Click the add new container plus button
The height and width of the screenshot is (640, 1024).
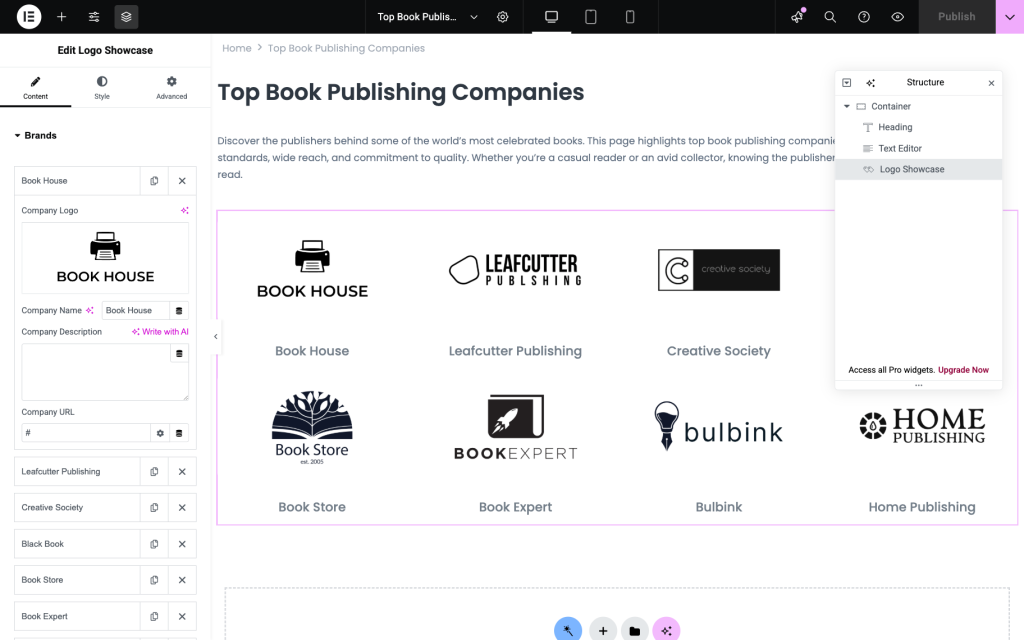603,630
